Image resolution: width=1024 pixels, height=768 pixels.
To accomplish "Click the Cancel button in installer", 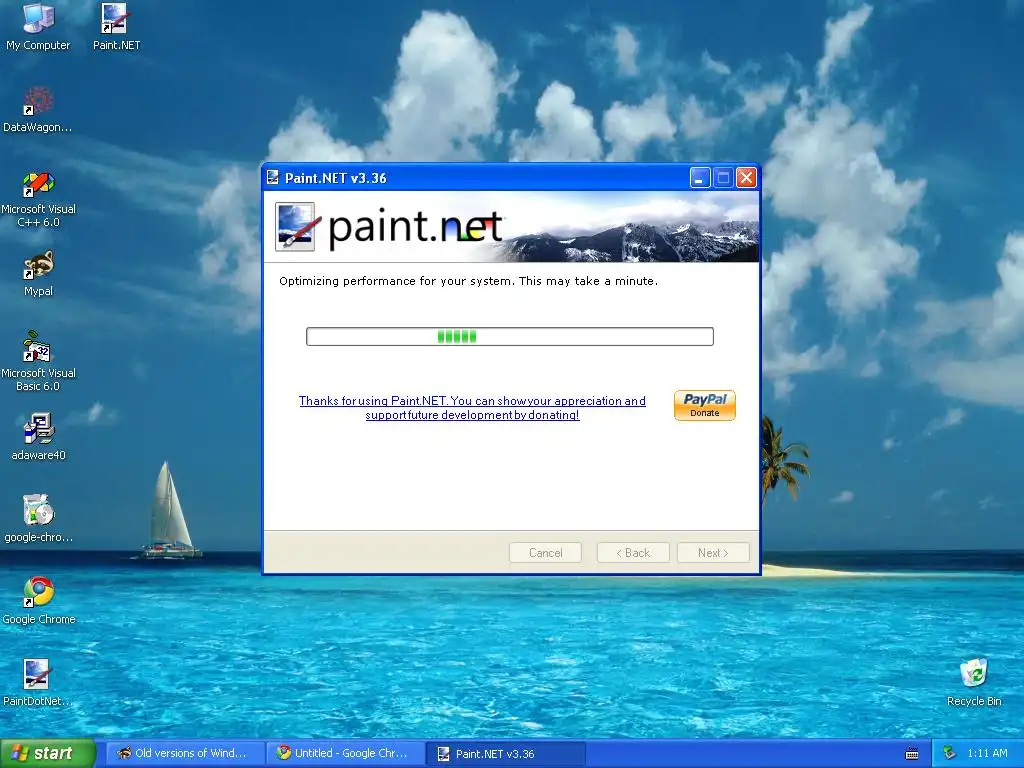I will (x=545, y=552).
